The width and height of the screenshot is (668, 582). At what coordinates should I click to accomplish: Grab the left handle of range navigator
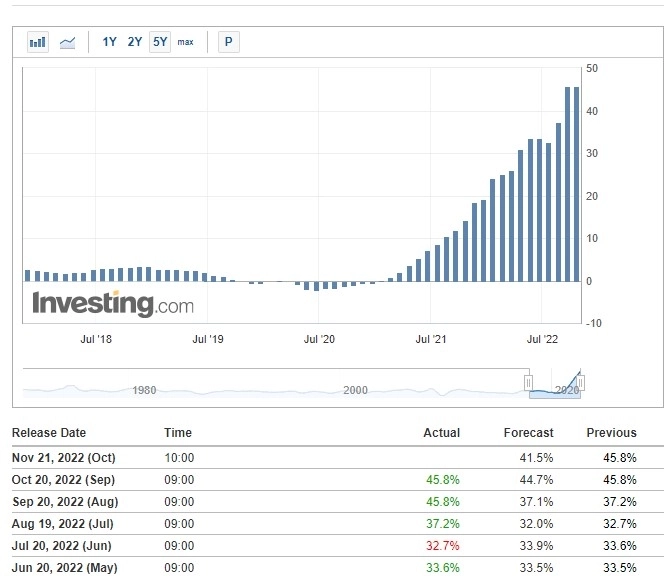[528, 383]
